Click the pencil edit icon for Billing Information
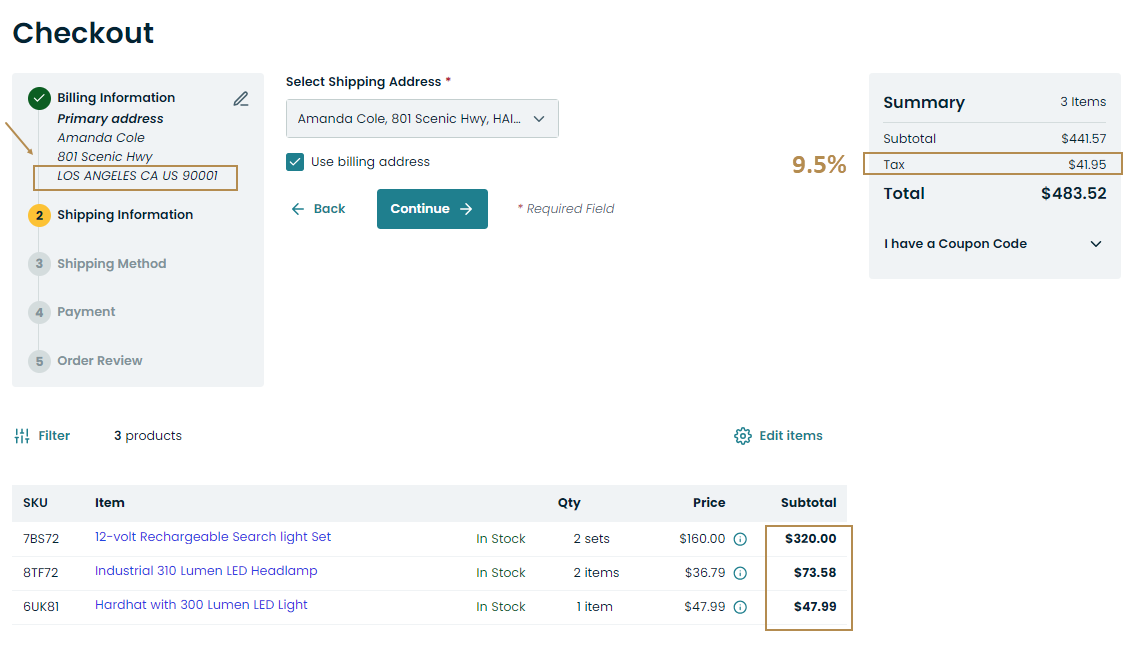 (x=241, y=99)
